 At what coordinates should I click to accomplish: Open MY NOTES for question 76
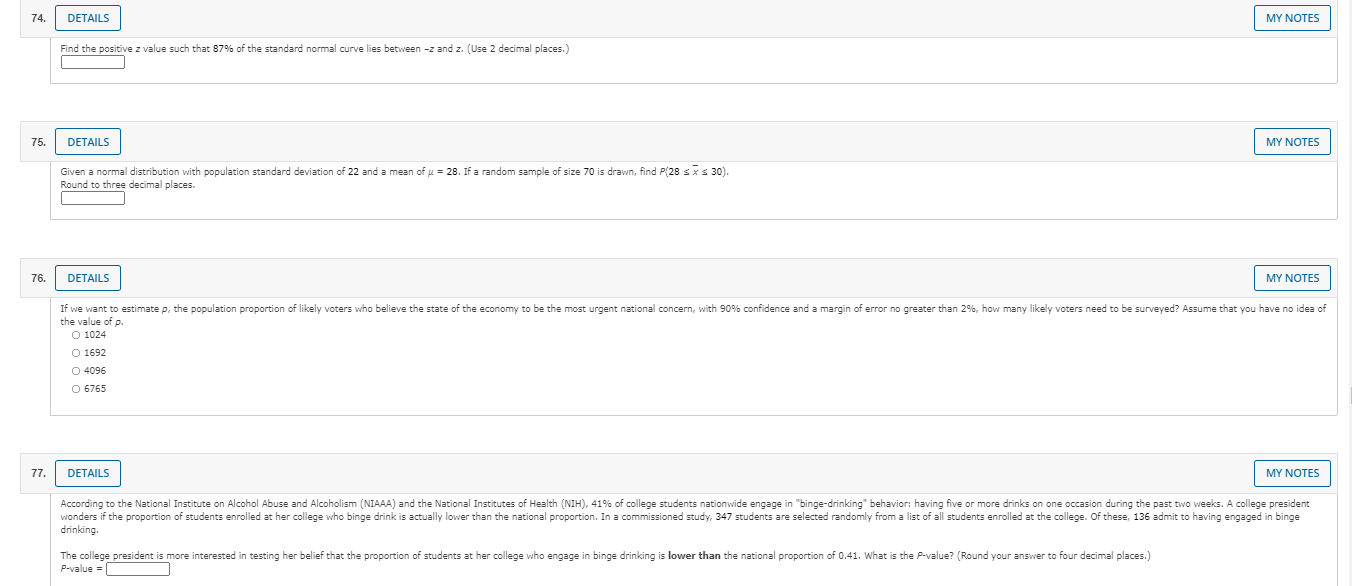coord(1292,277)
